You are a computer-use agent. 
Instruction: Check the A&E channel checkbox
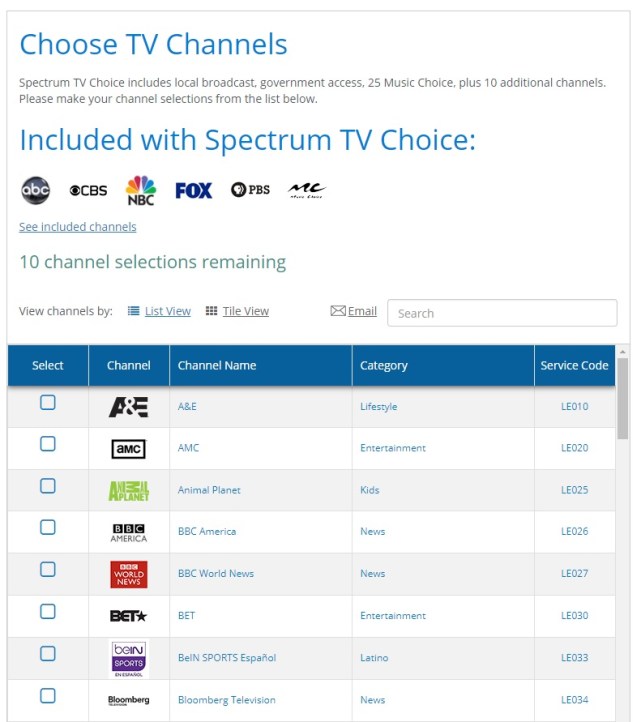(x=47, y=403)
